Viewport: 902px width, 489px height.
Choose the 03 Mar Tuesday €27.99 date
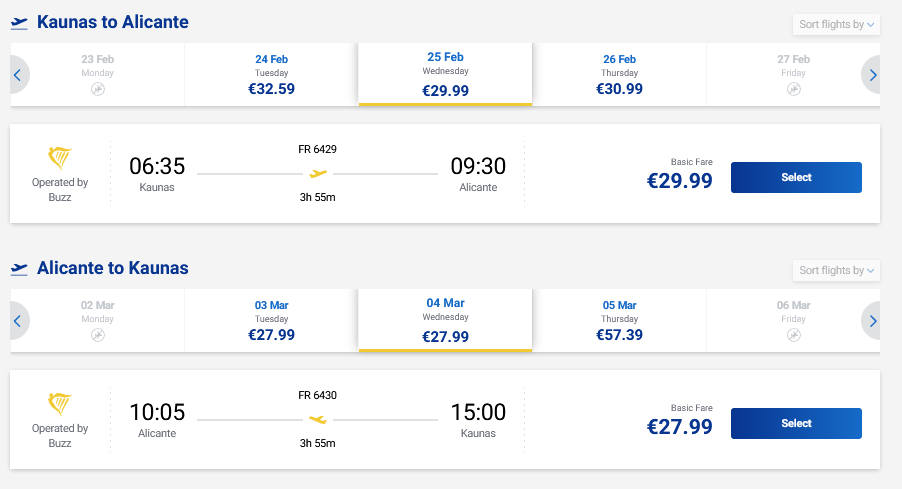tap(271, 321)
